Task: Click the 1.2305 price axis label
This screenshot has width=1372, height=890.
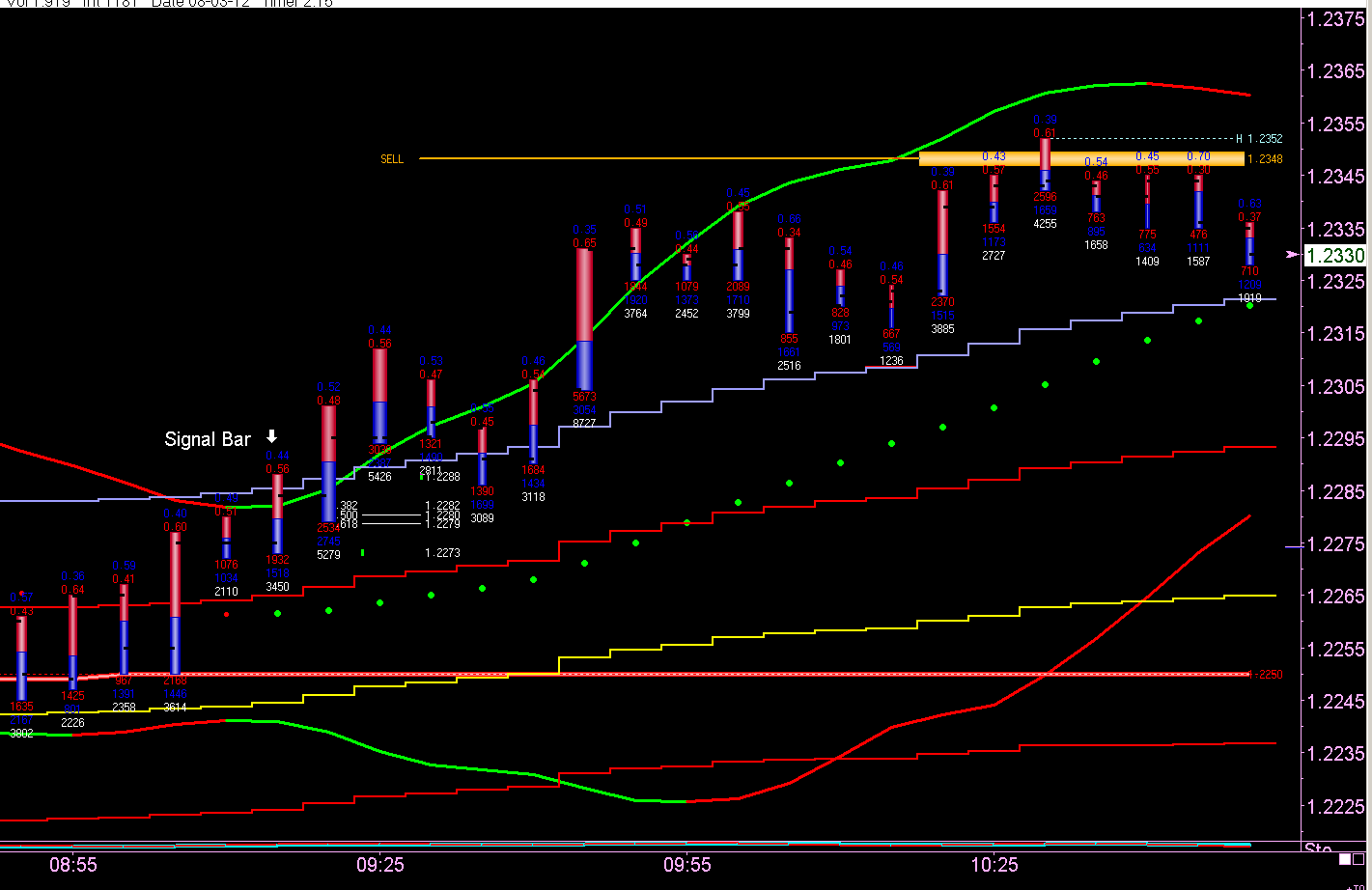Action: tap(1335, 386)
